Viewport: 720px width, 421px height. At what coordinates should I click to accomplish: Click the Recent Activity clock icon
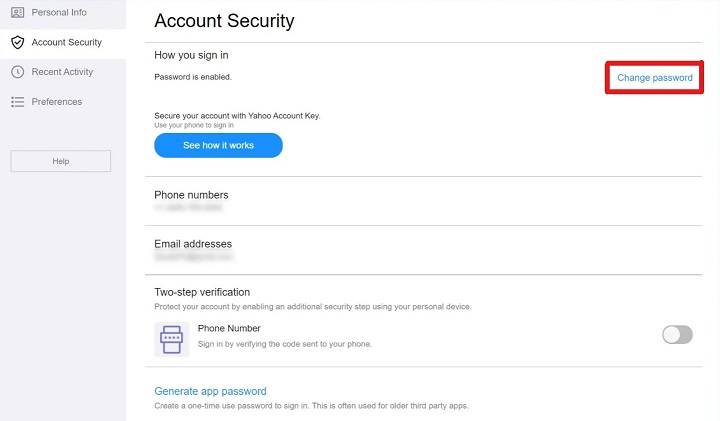click(17, 72)
